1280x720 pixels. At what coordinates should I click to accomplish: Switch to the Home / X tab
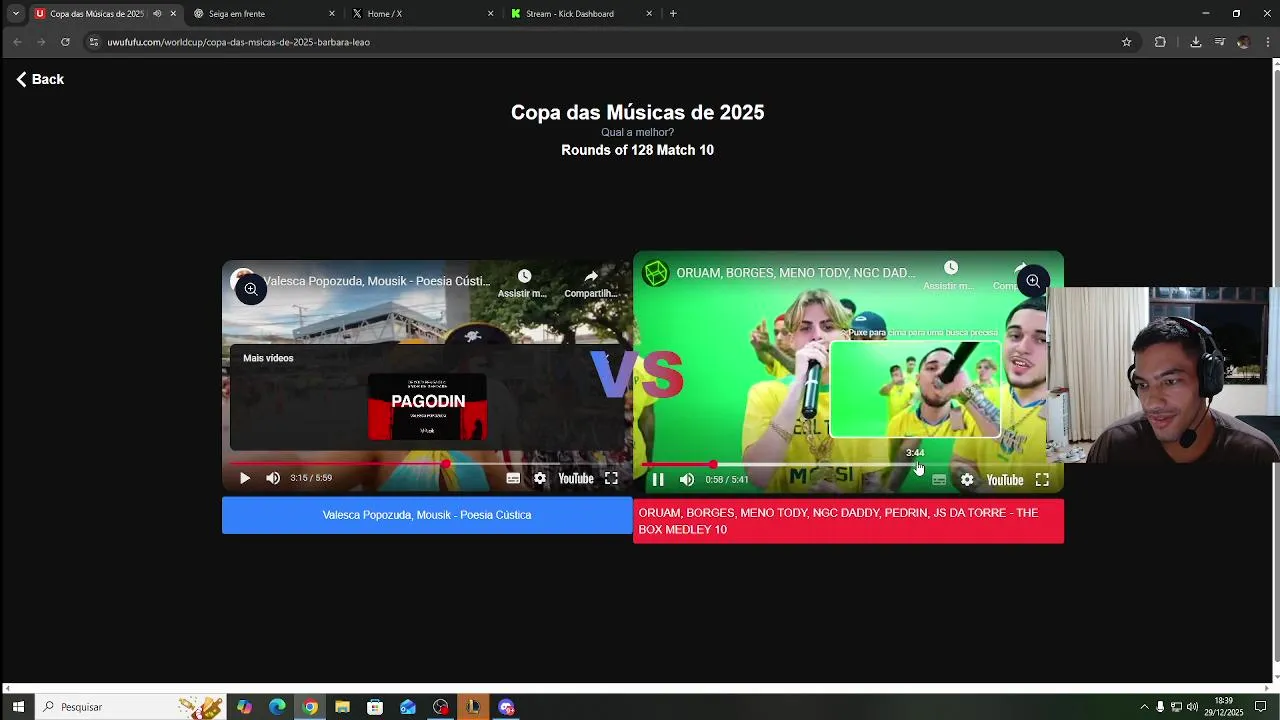[x=423, y=14]
